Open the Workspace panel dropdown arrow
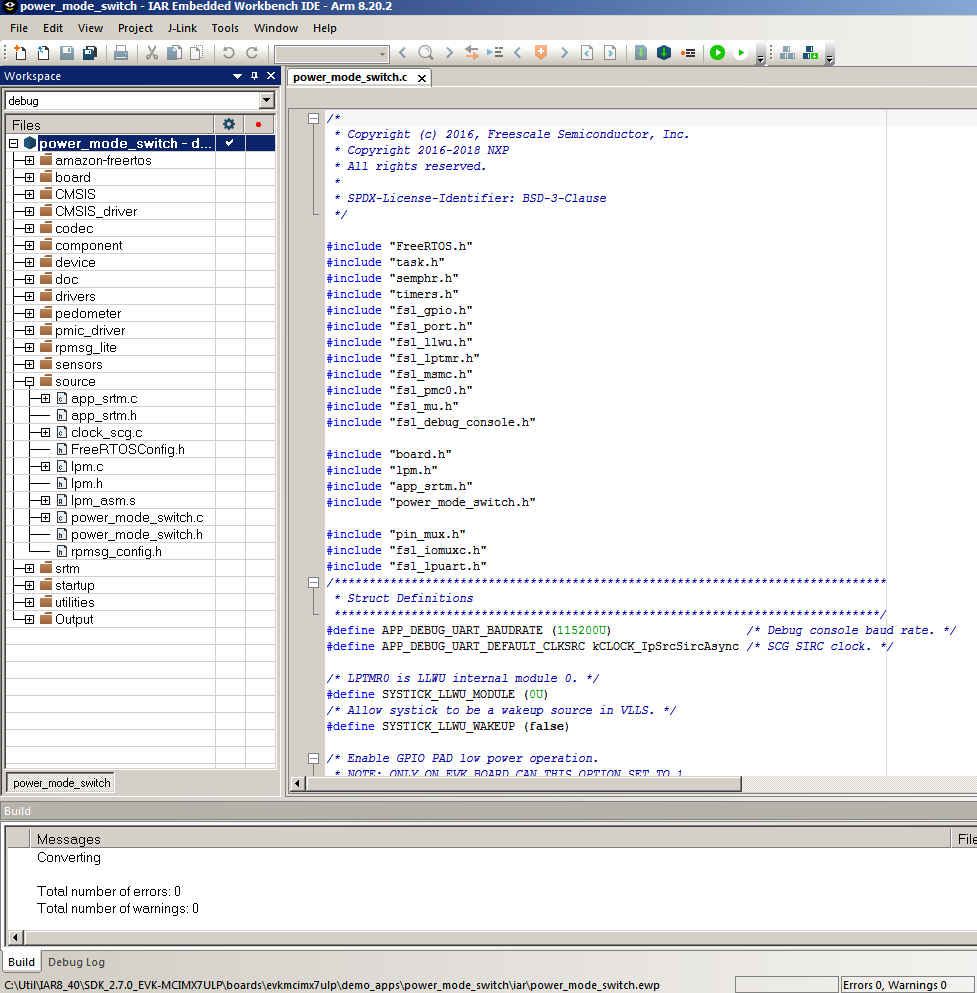977x993 pixels. pos(237,76)
